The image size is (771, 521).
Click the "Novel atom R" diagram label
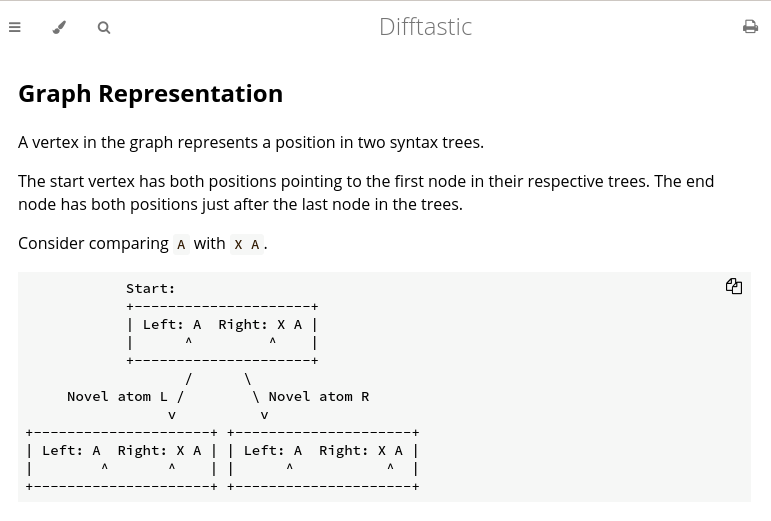click(318, 396)
